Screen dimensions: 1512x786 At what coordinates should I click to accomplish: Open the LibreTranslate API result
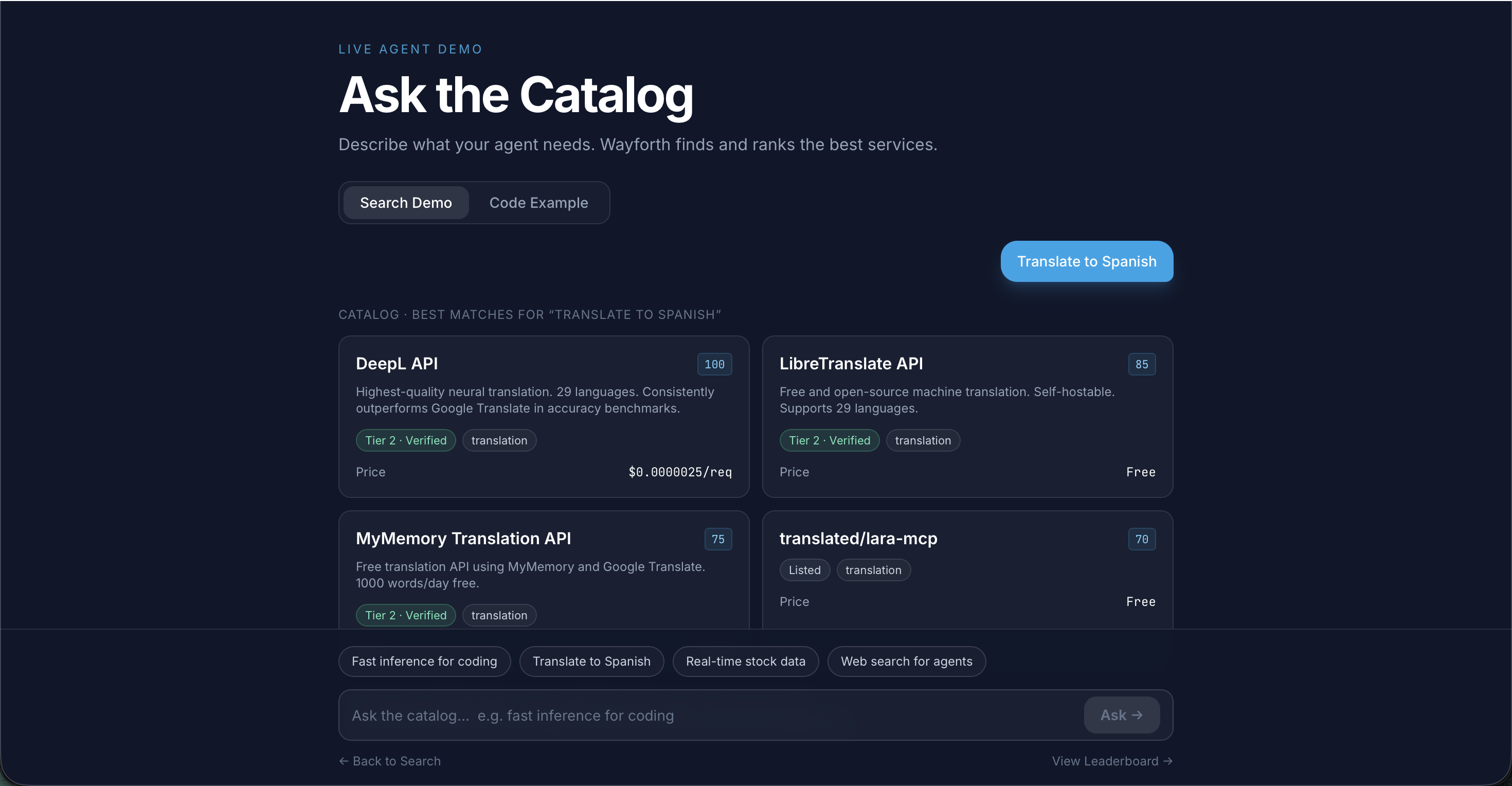(851, 363)
